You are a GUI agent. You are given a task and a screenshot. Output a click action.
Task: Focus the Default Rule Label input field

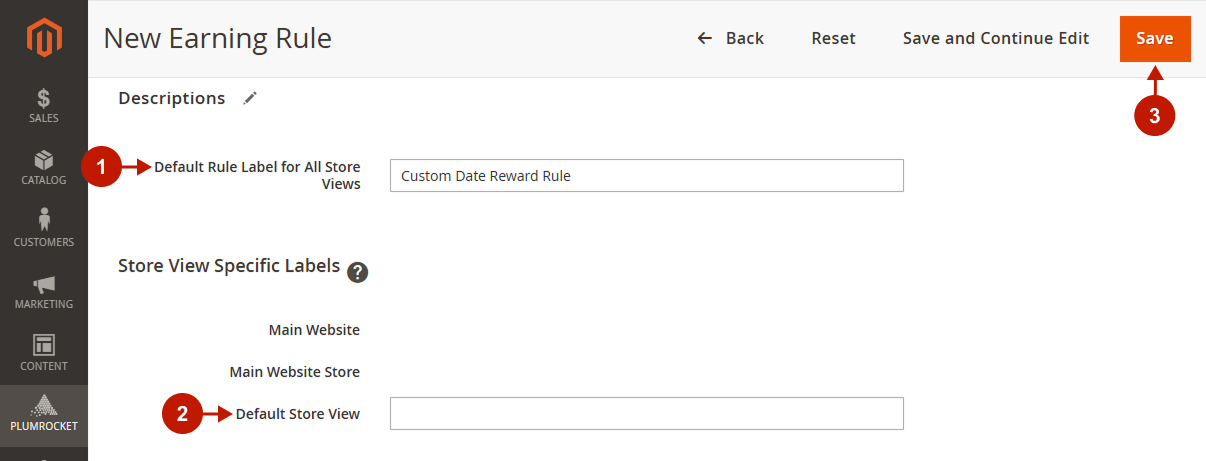tap(647, 175)
